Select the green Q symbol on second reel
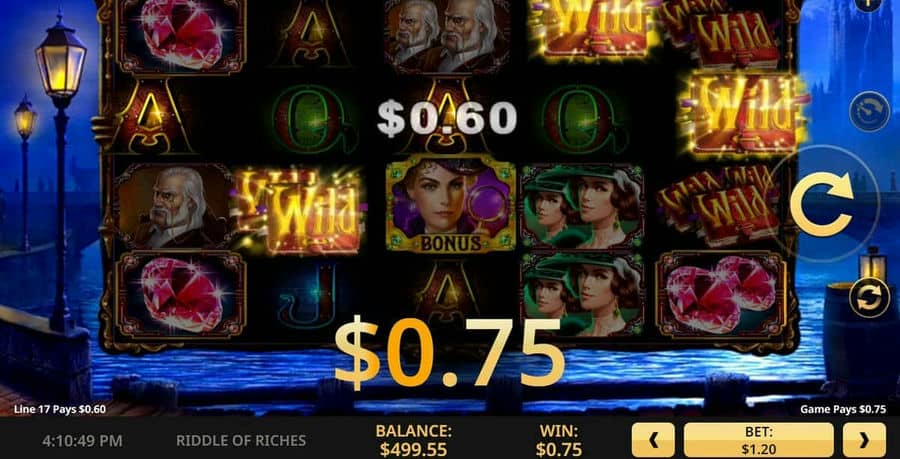900x459 pixels. 313,118
